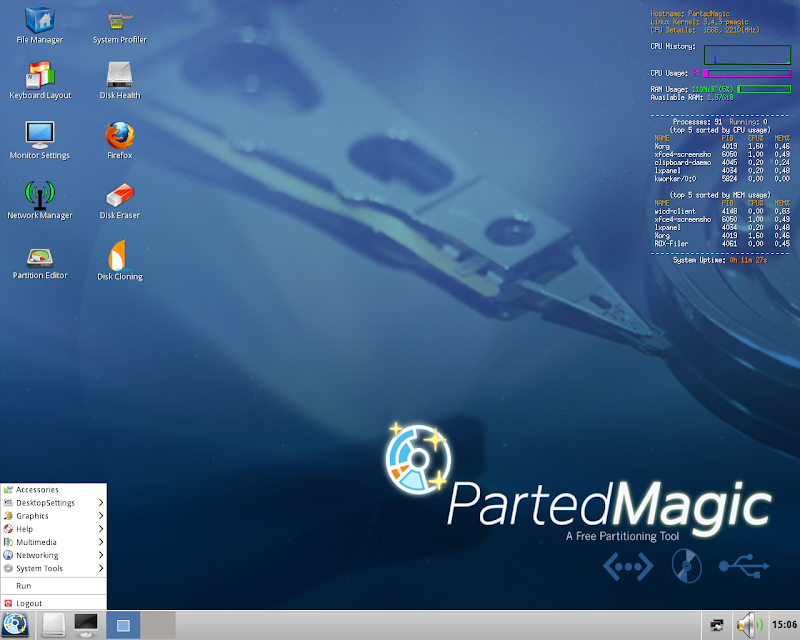This screenshot has height=640, width=800.
Task: Open the Accessories menu entry
Action: coord(54,489)
